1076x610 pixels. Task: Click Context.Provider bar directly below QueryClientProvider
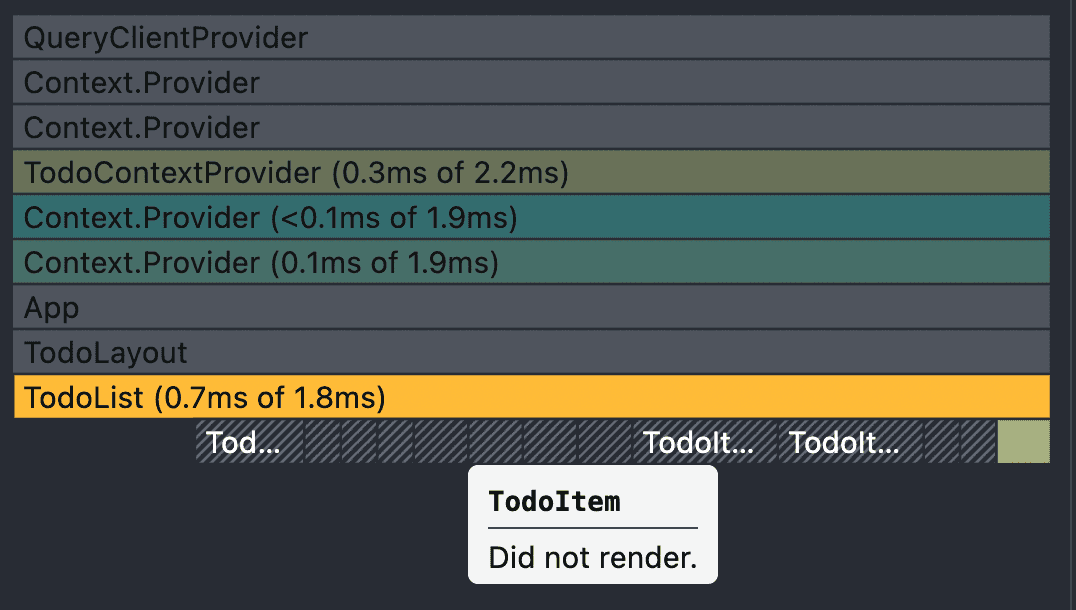pos(531,82)
